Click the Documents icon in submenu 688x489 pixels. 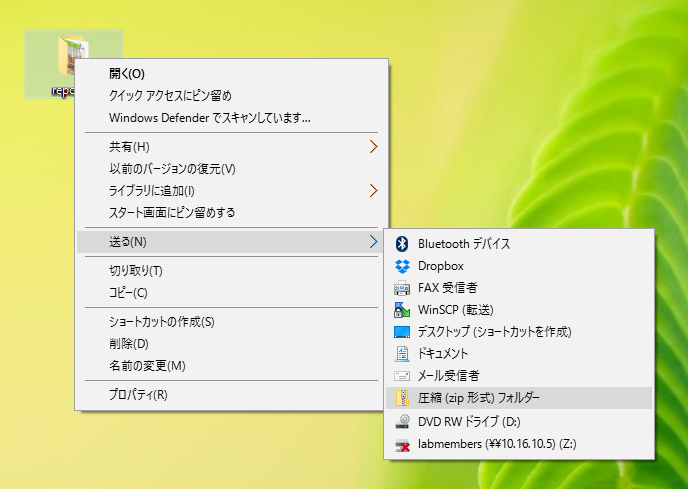(x=402, y=354)
